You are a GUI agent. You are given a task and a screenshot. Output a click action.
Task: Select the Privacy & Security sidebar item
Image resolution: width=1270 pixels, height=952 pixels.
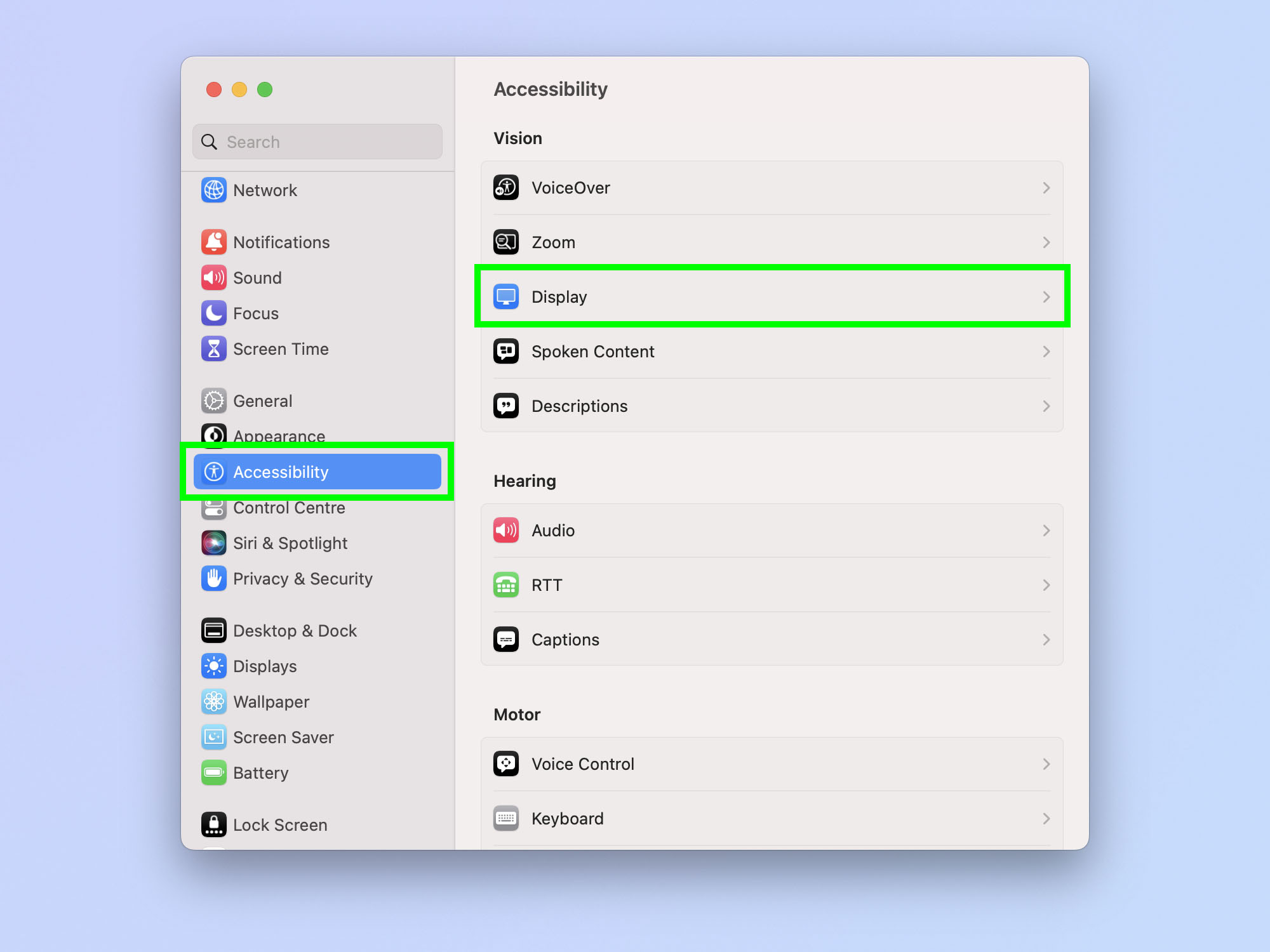(302, 577)
